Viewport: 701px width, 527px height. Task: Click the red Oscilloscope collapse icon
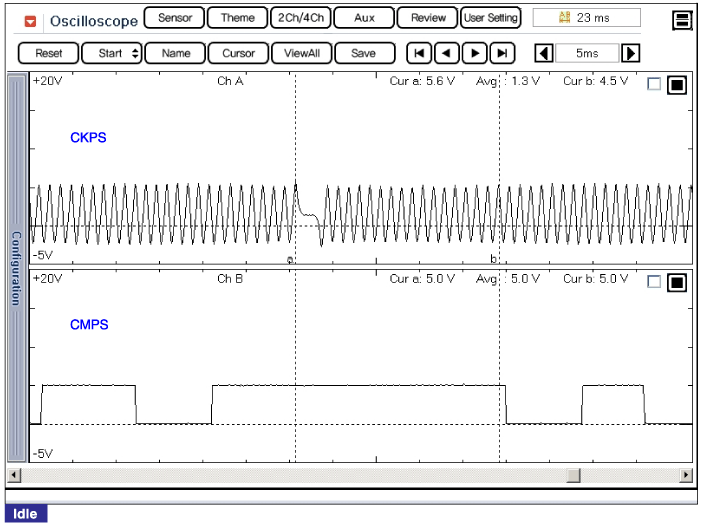point(30,20)
